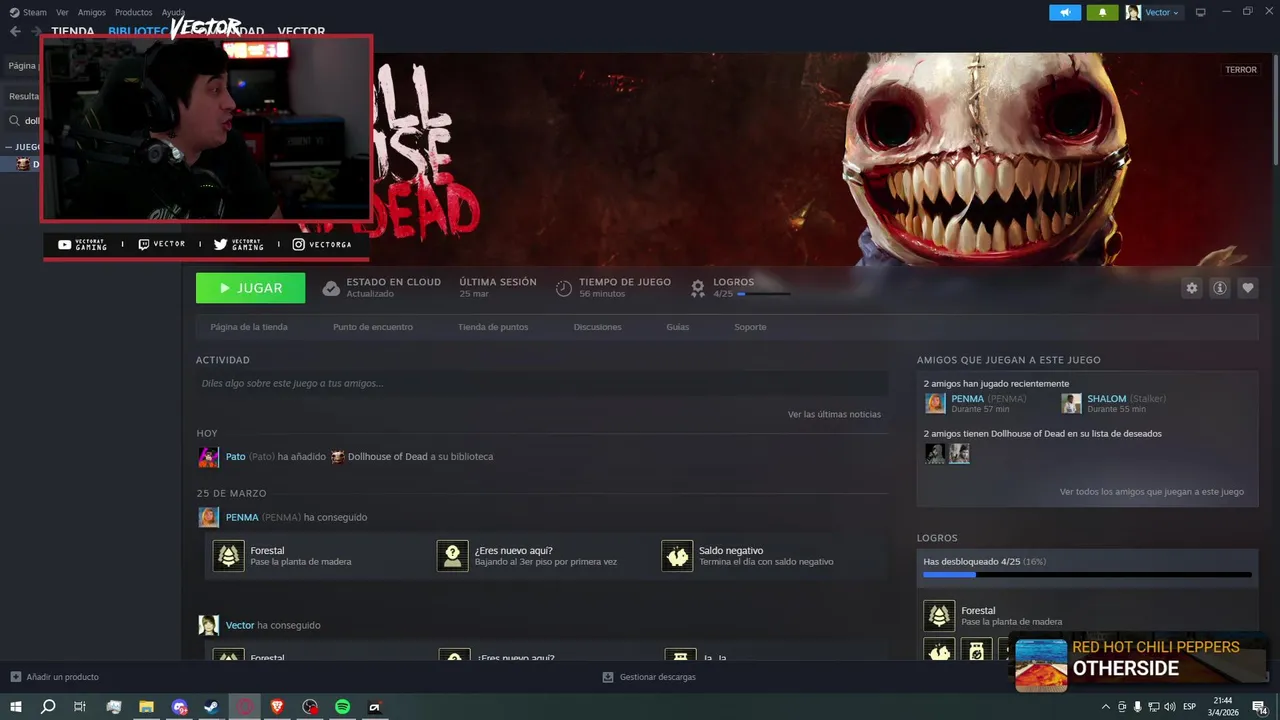
Task: Open the green notifications bell
Action: point(1102,12)
